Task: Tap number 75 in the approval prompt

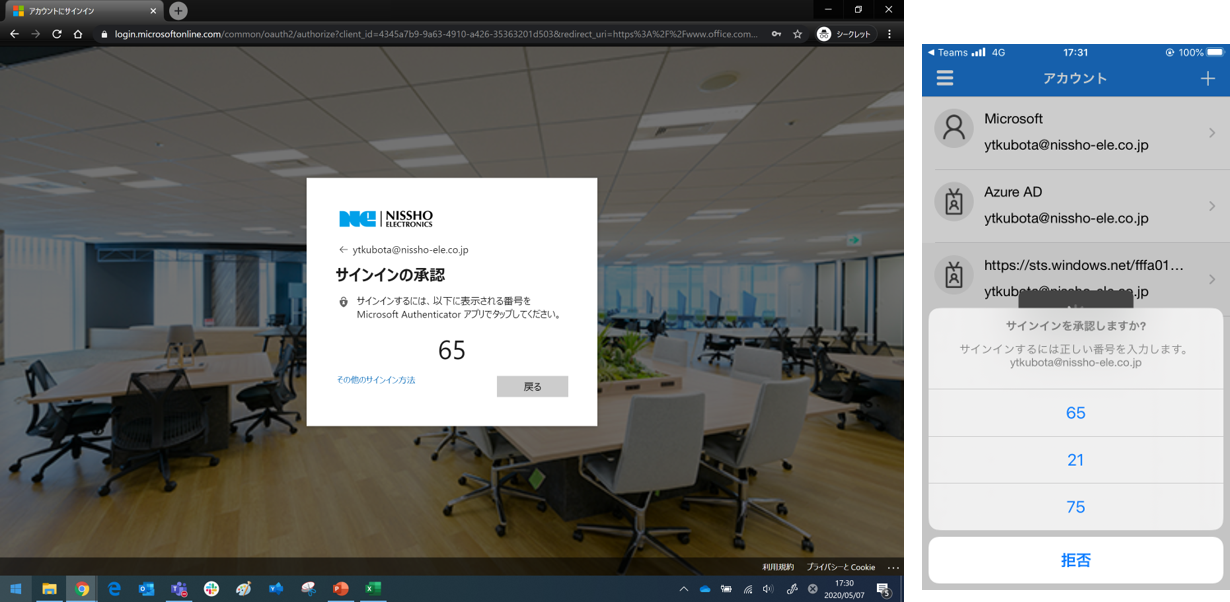Action: [x=1076, y=507]
